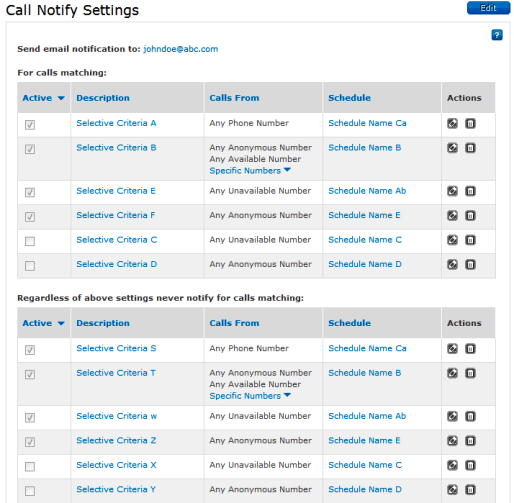
Task: Delete Selective Criteria B using trash icon
Action: click(470, 148)
